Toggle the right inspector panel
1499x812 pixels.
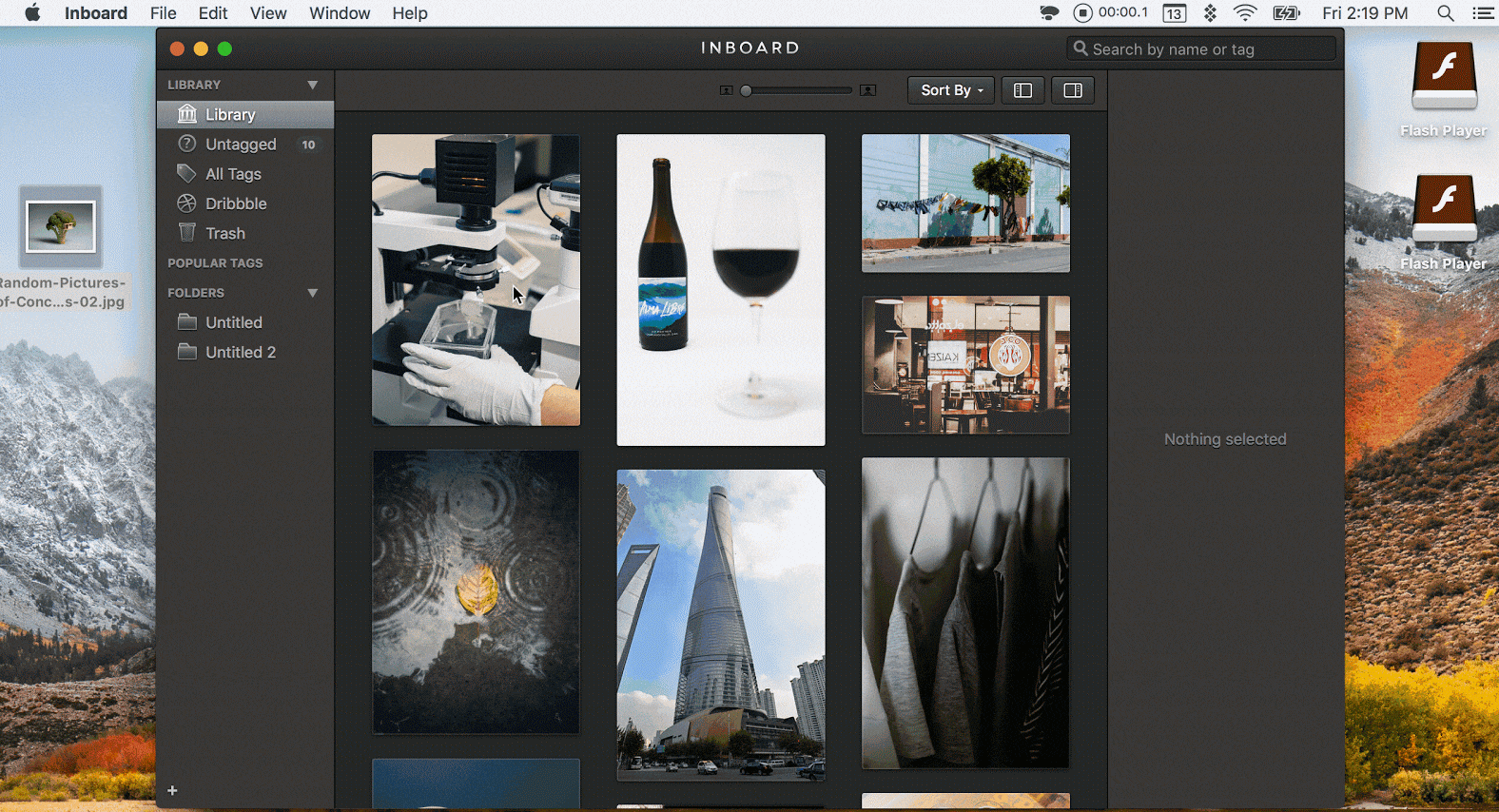[1073, 90]
